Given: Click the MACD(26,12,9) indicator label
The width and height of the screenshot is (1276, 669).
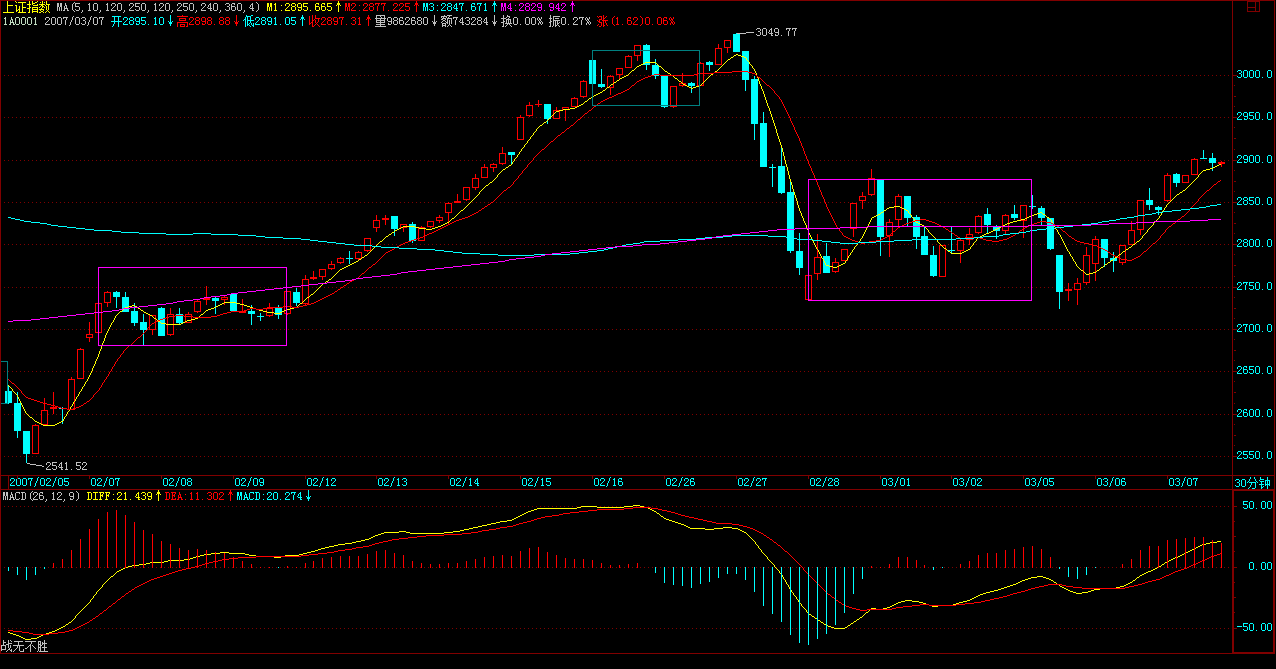Looking at the screenshot, I should coord(41,496).
